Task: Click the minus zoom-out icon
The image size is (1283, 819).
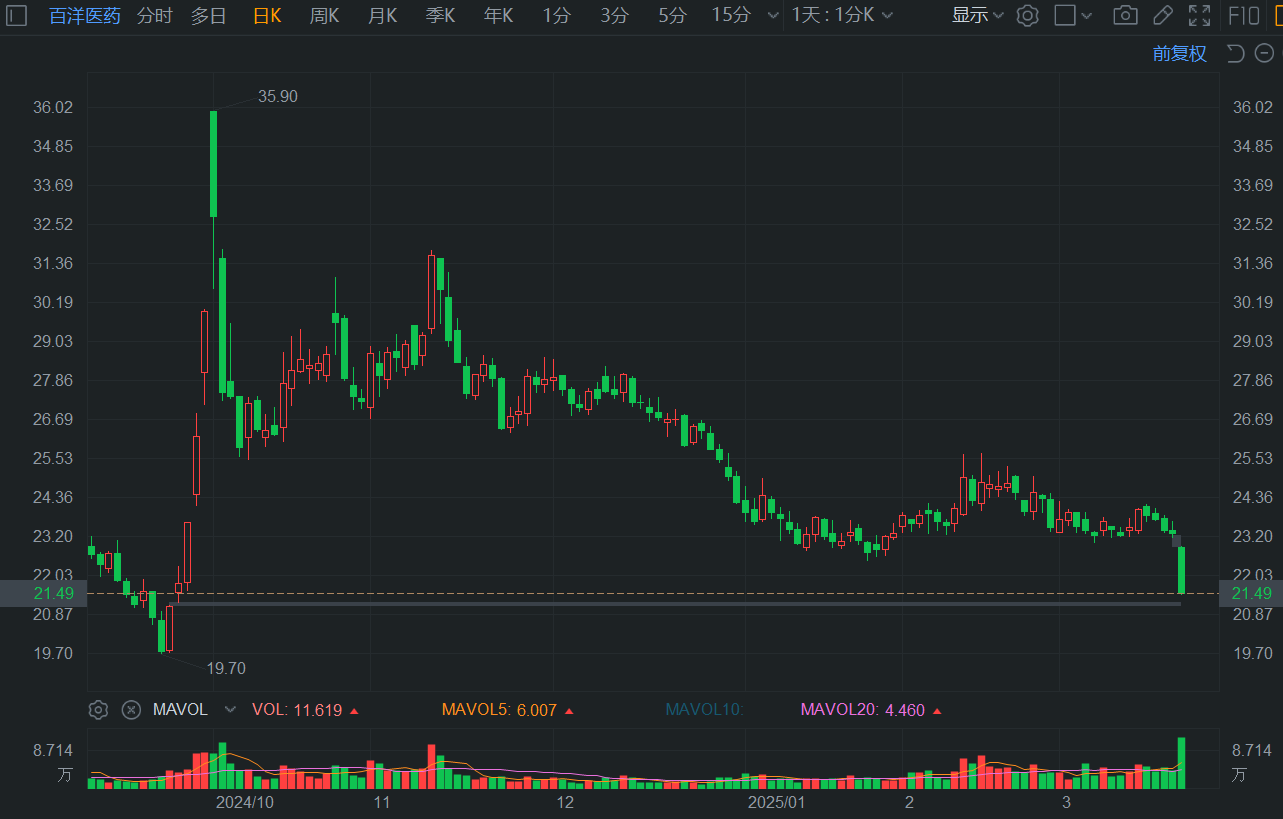Action: (x=1263, y=54)
